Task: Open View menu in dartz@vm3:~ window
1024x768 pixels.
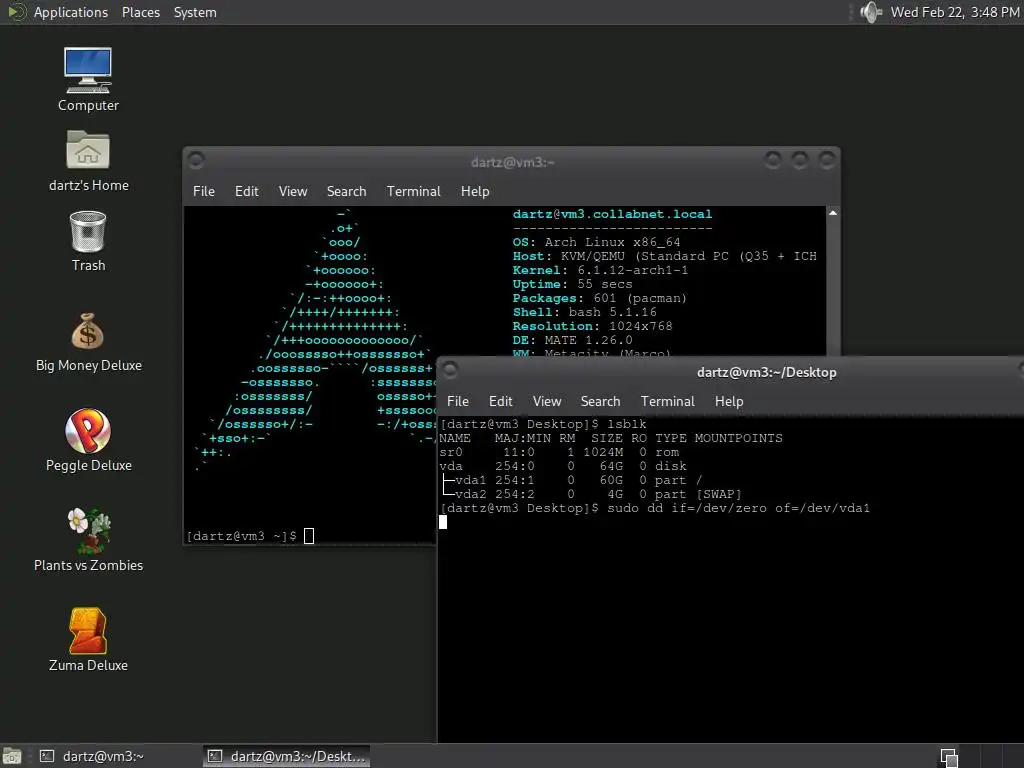Action: (293, 191)
